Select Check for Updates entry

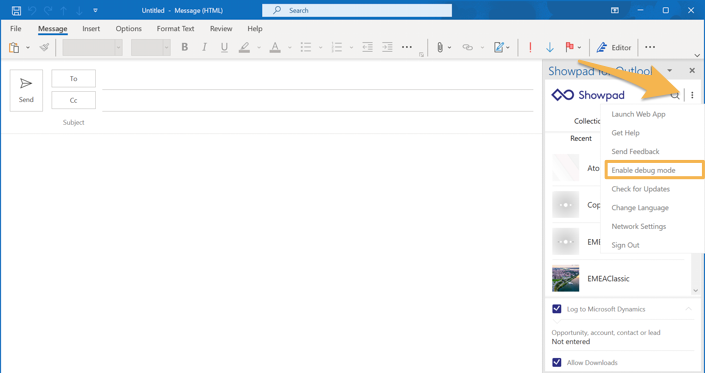tap(641, 189)
